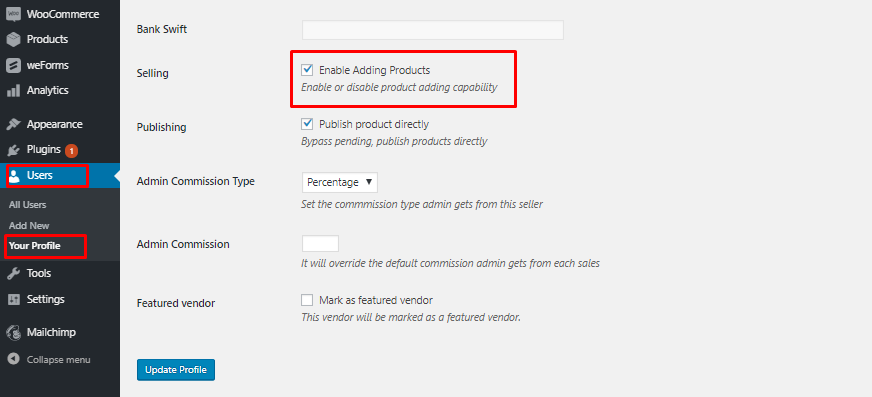Viewport: 872px width, 397px height.
Task: Select Add New under Users
Action: 29,226
